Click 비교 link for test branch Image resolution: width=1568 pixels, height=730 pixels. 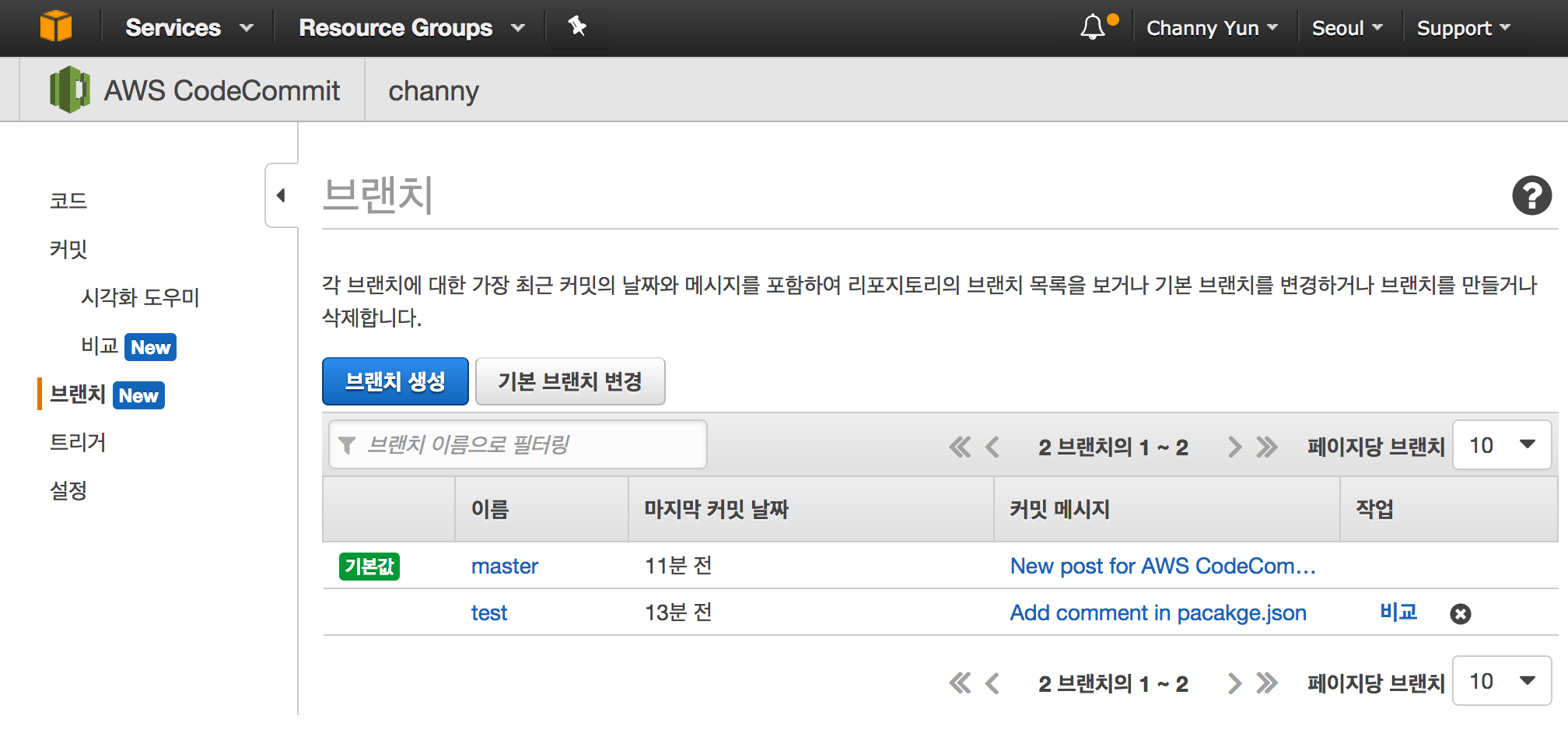point(1398,612)
